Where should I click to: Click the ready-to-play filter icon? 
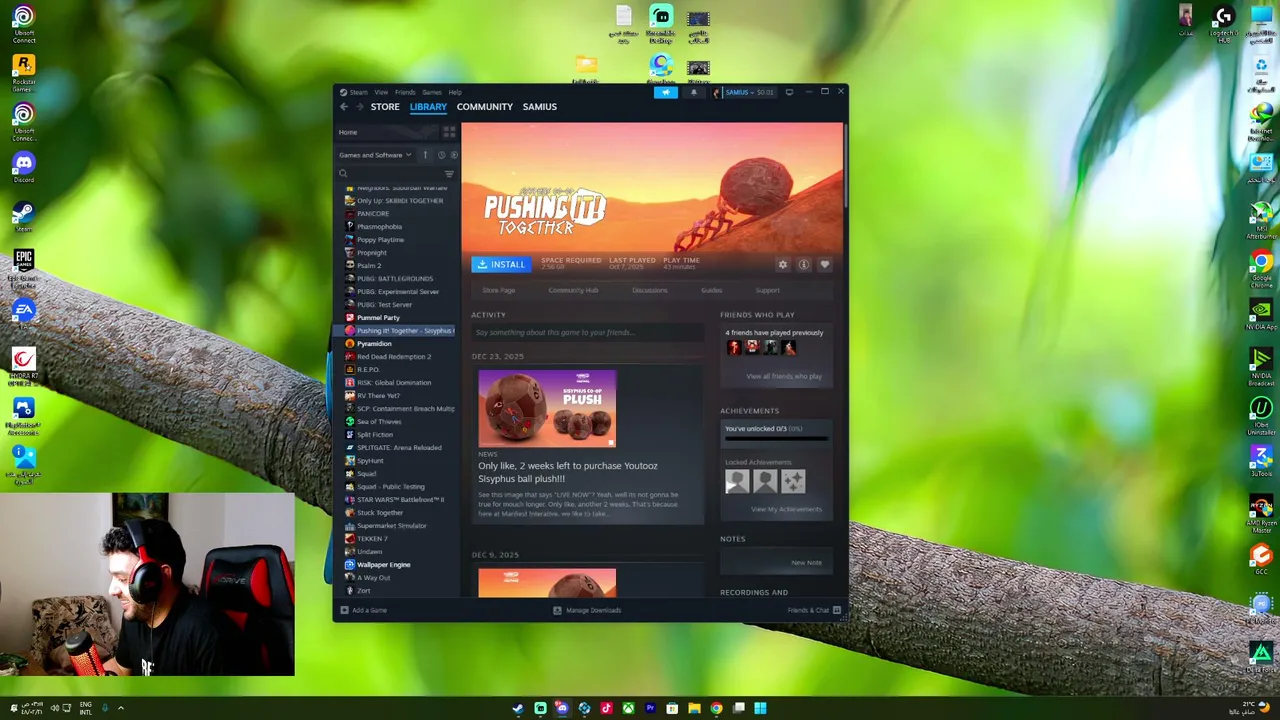pos(454,155)
